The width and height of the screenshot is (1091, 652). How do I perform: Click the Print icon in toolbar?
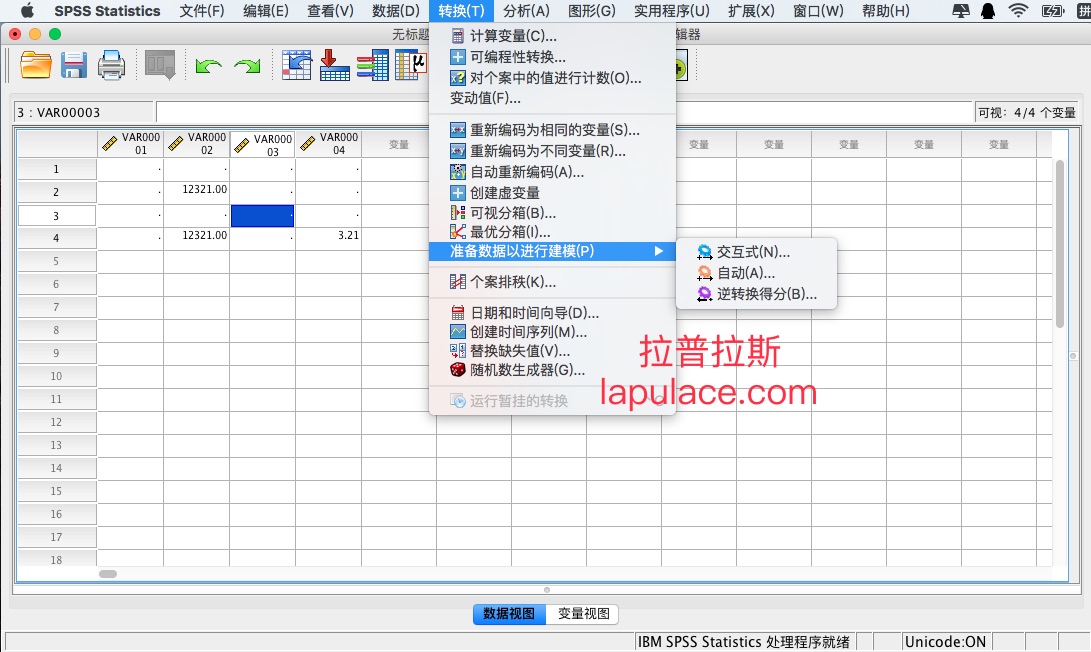point(111,65)
